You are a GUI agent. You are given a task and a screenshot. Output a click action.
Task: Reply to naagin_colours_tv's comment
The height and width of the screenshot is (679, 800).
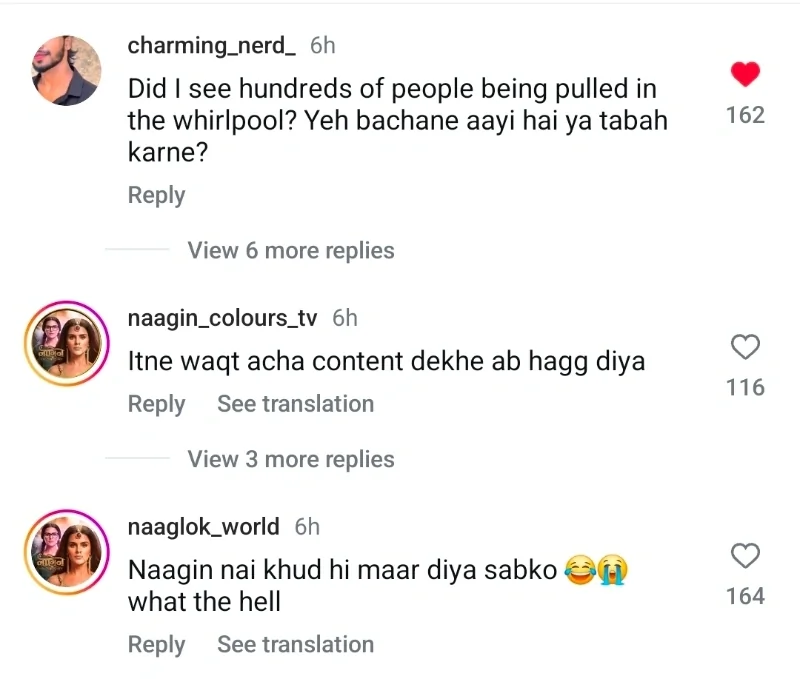156,404
